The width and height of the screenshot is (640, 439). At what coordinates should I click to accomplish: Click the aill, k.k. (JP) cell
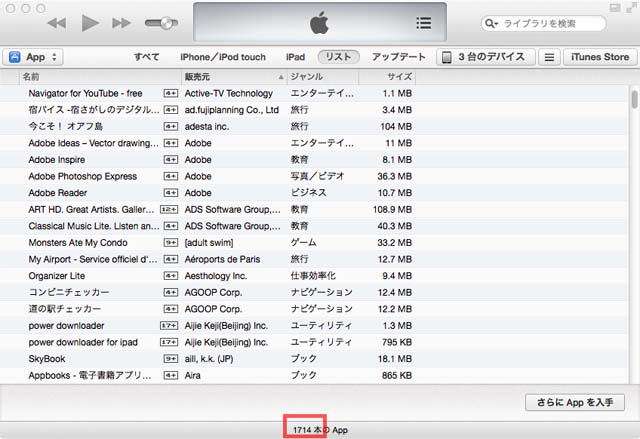point(209,359)
